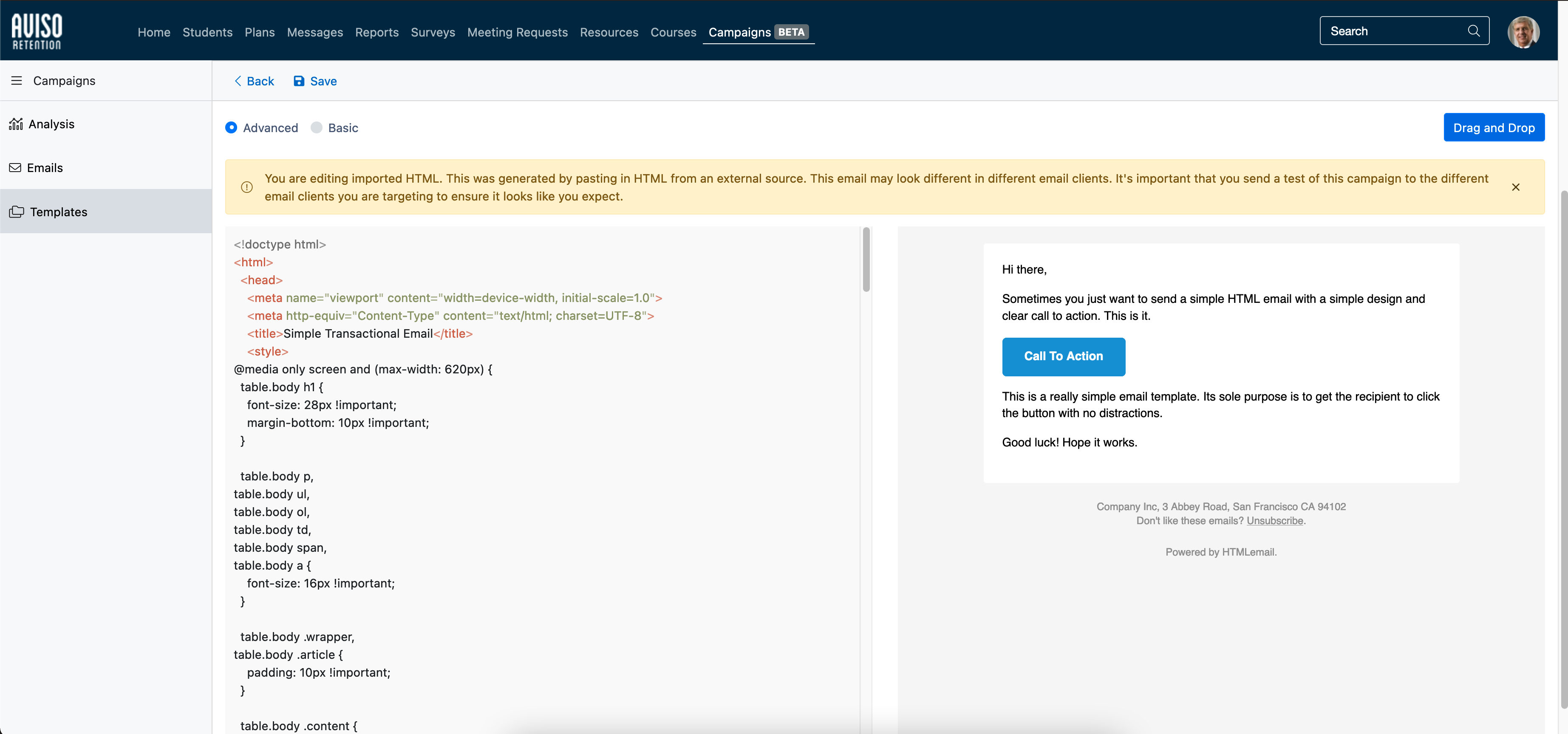Image resolution: width=1568 pixels, height=734 pixels.
Task: Click the Unsubscribe link in preview
Action: pyautogui.click(x=1275, y=521)
